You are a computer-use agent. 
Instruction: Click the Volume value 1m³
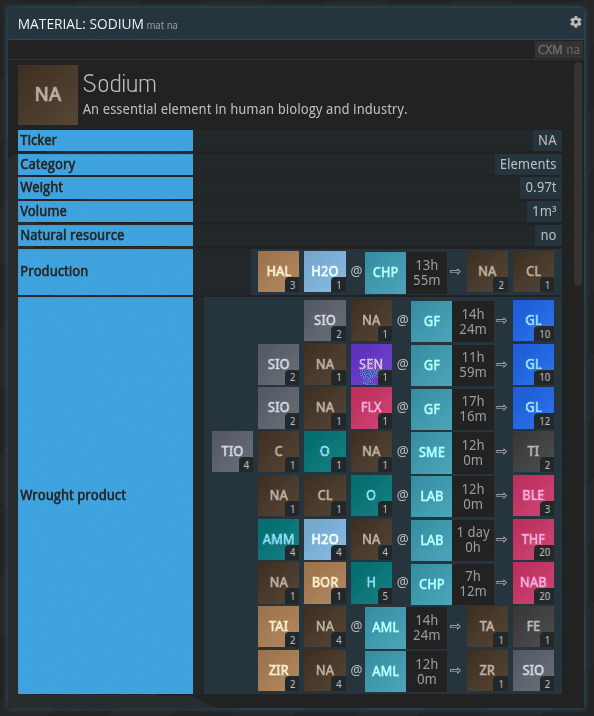[x=544, y=211]
